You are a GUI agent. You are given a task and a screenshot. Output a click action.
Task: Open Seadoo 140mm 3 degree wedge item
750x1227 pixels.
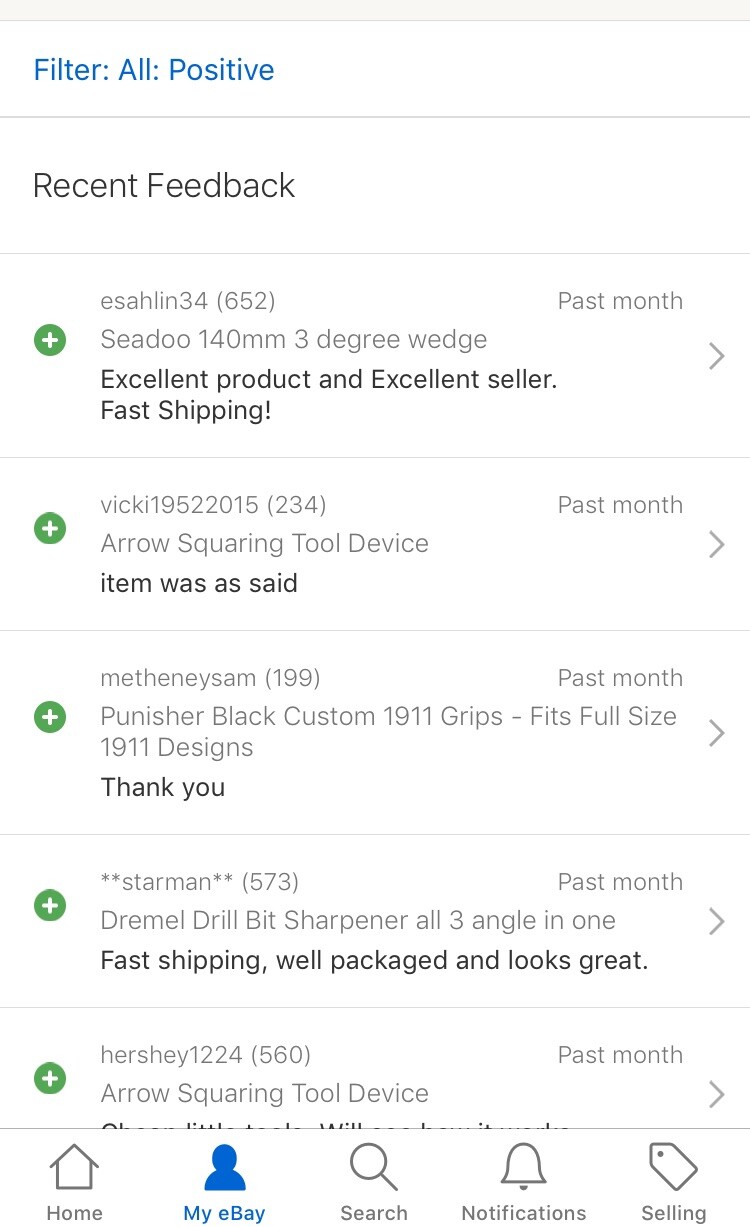294,340
